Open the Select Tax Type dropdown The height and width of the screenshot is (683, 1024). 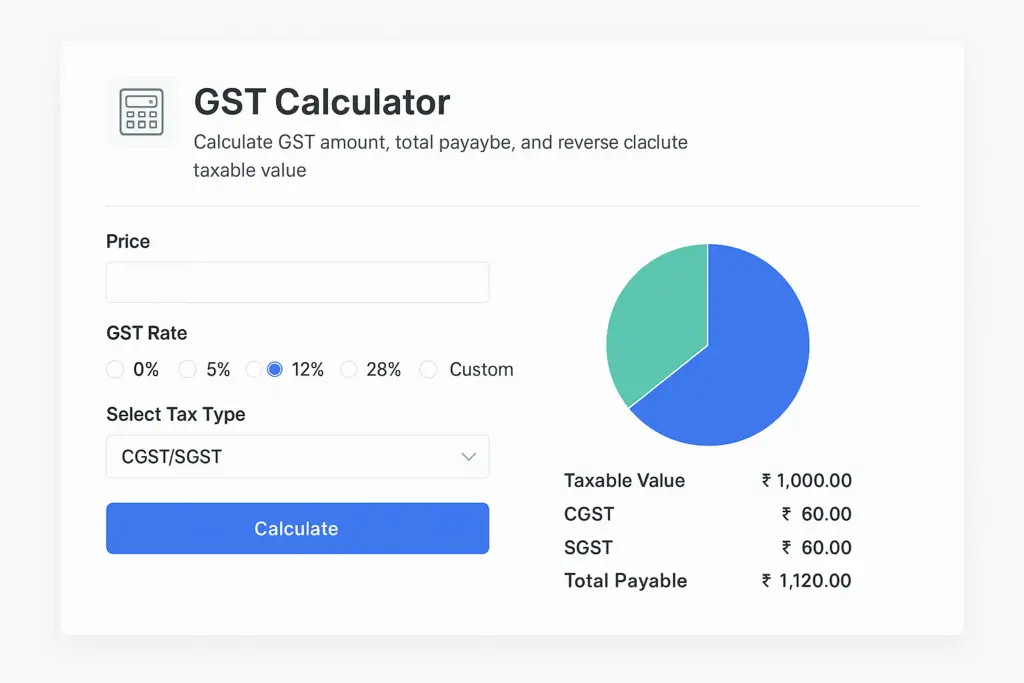(x=297, y=456)
